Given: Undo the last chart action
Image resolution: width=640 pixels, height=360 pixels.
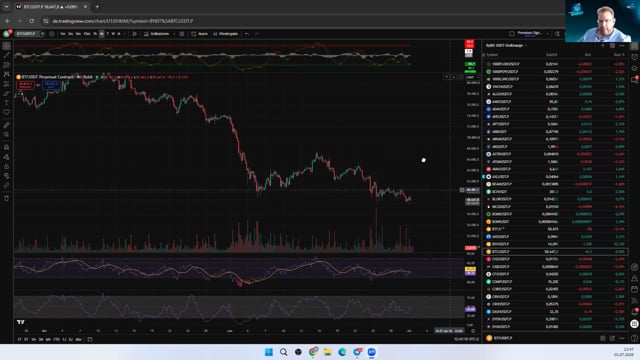Looking at the screenshot, I should coord(247,34).
